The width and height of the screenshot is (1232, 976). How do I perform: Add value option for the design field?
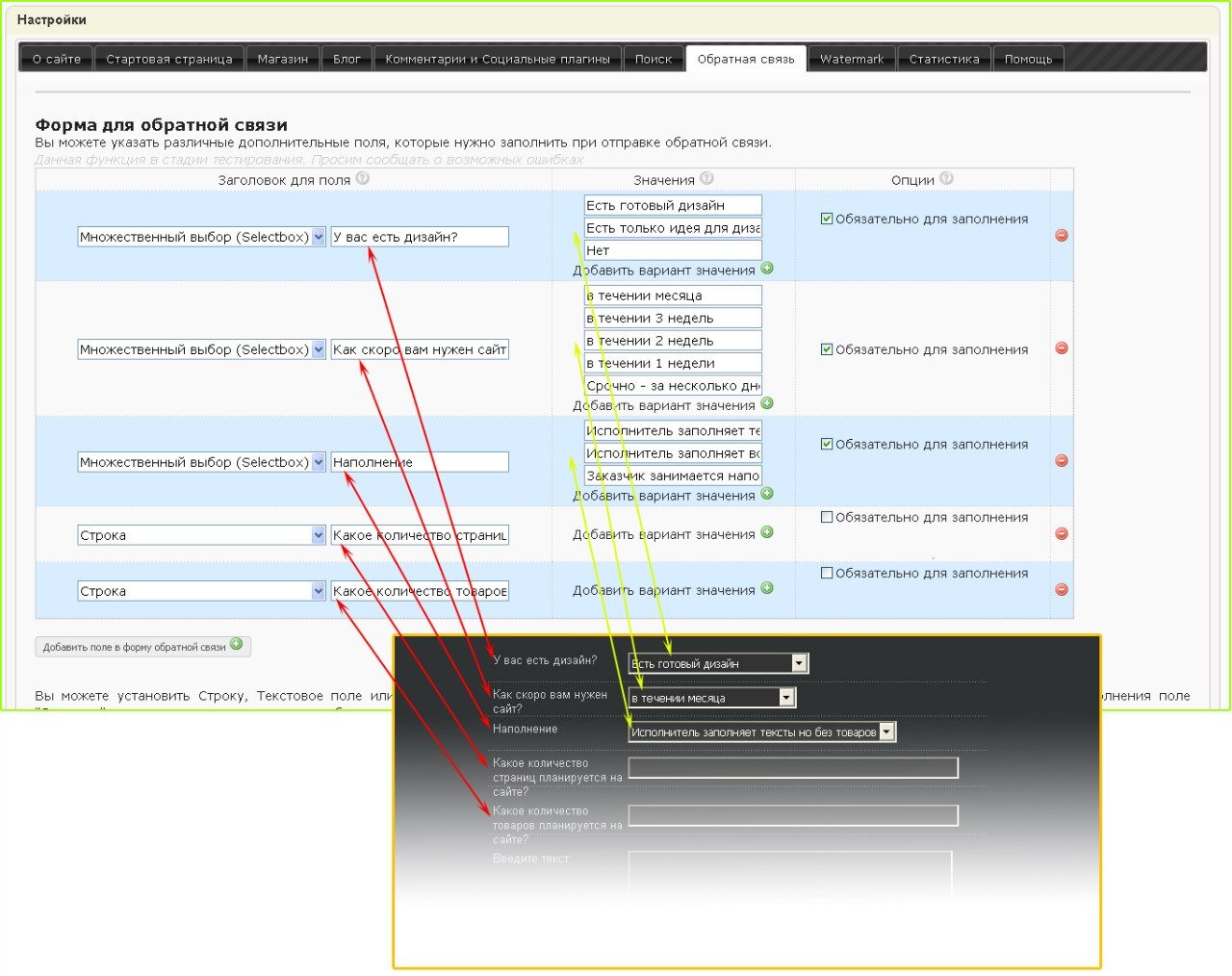pos(767,269)
